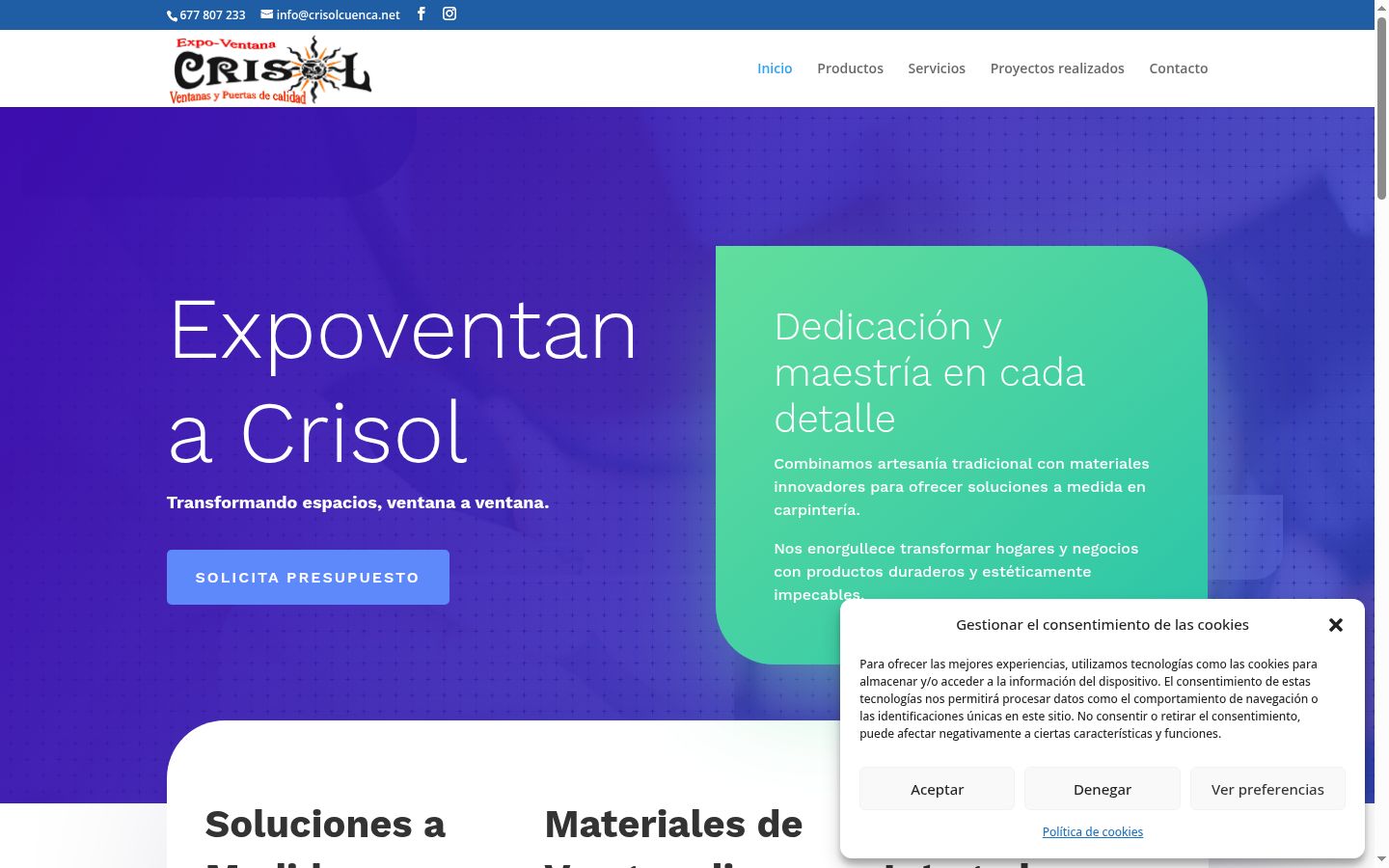1389x868 pixels.
Task: Click 'Combinamos artesanía tradicional' paragraph
Action: coord(962,487)
